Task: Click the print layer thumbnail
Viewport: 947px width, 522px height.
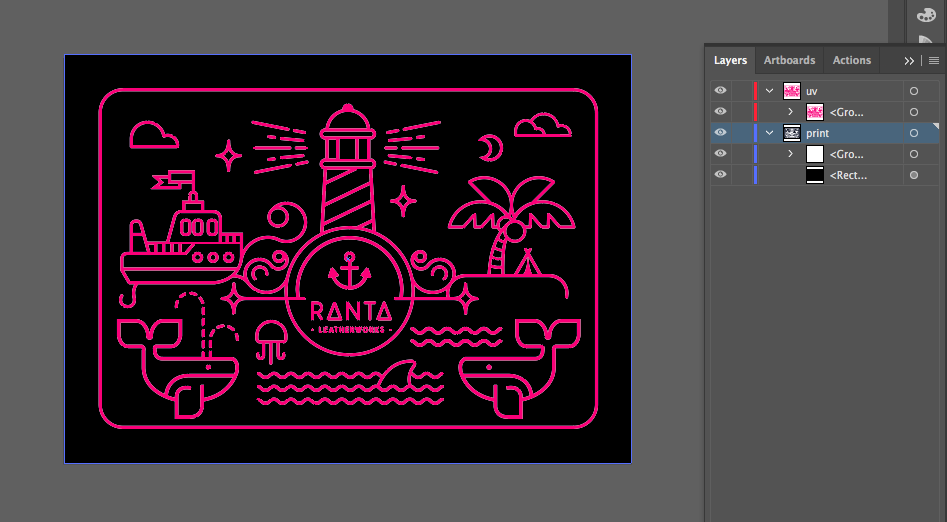Action: (792, 133)
